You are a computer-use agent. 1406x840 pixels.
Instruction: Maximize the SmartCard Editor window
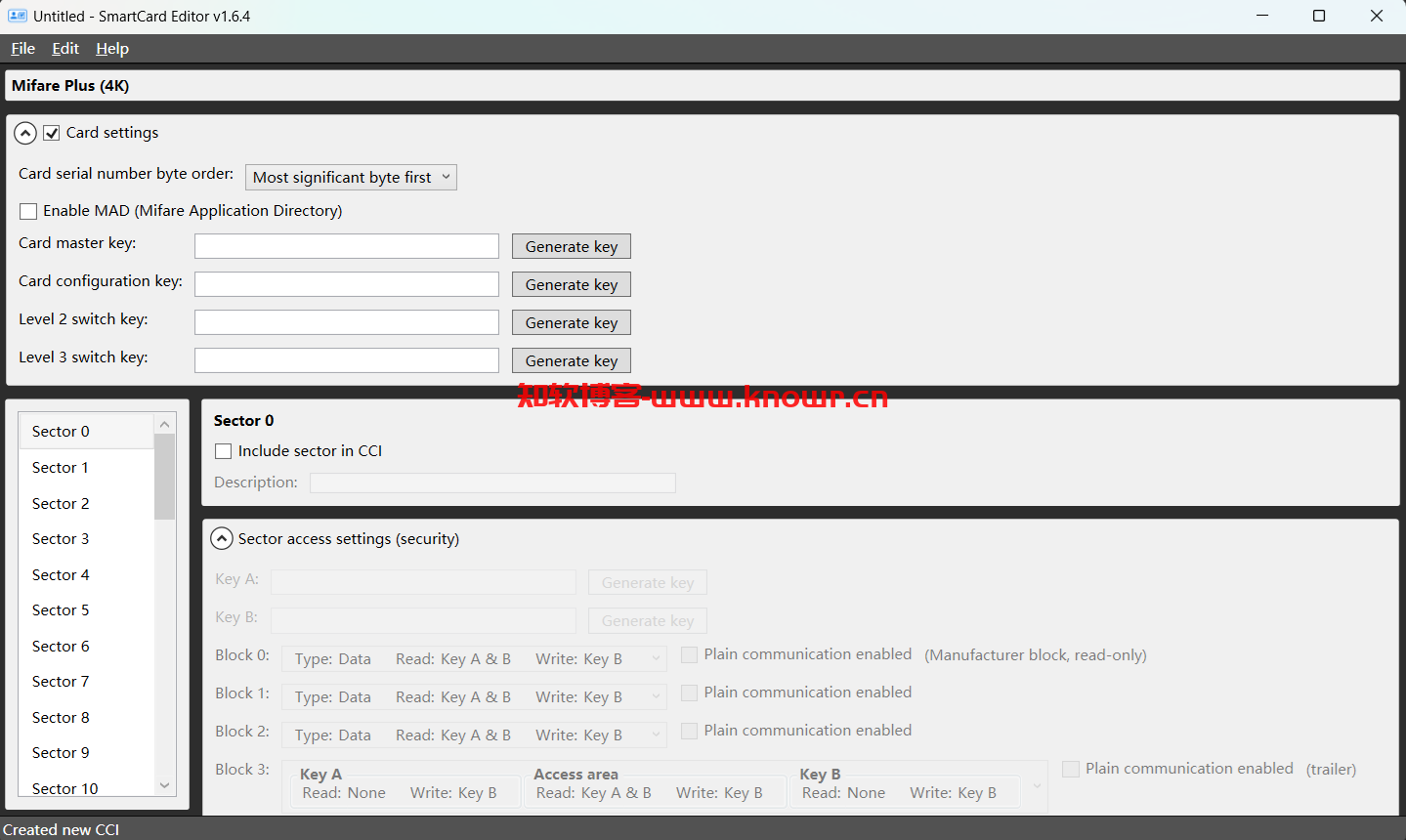tap(1319, 16)
